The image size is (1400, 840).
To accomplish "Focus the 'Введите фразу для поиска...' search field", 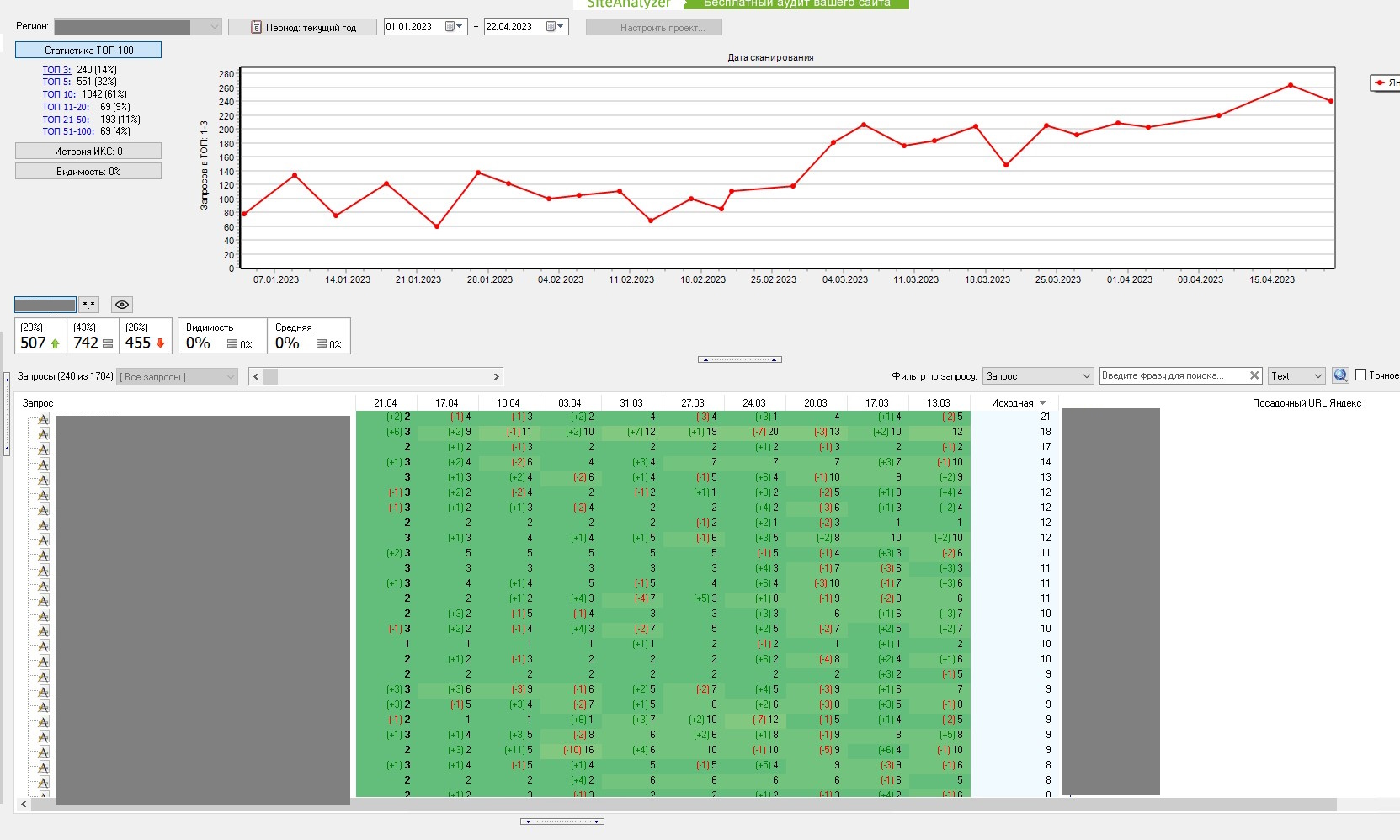I will [x=1173, y=375].
